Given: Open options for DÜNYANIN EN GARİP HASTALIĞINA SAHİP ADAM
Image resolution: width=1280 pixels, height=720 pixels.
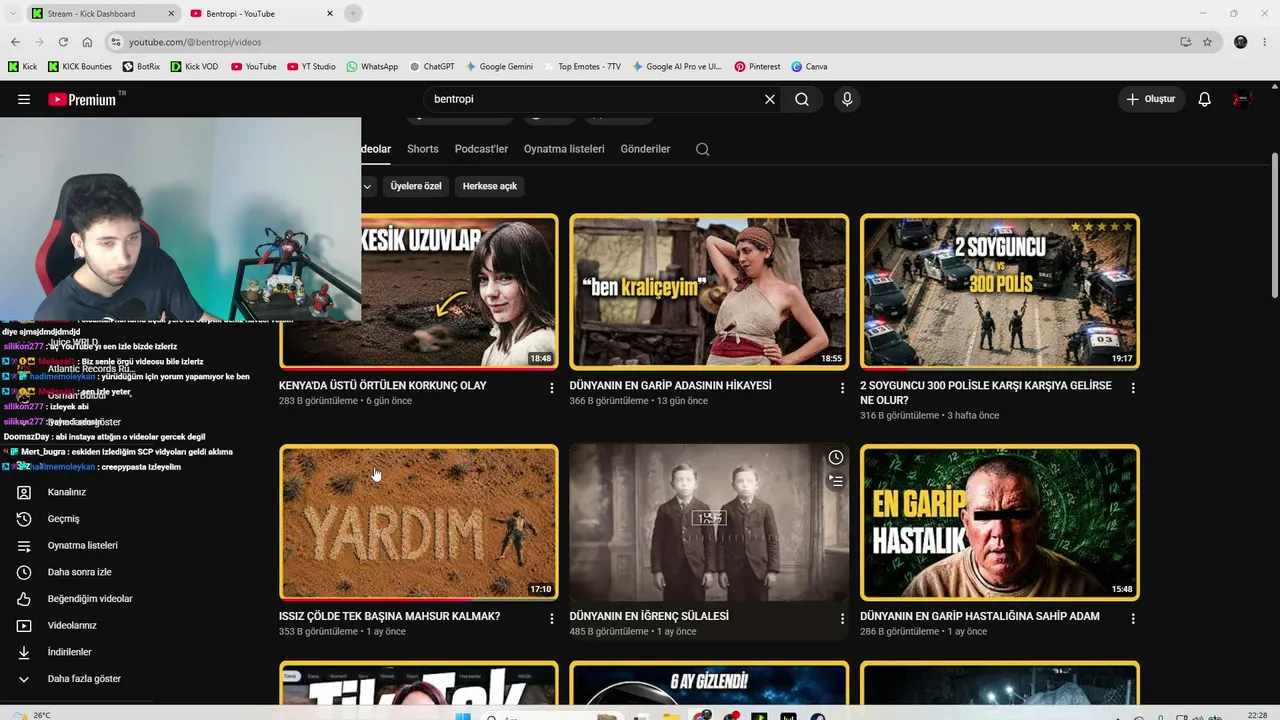Looking at the screenshot, I should (x=1133, y=619).
